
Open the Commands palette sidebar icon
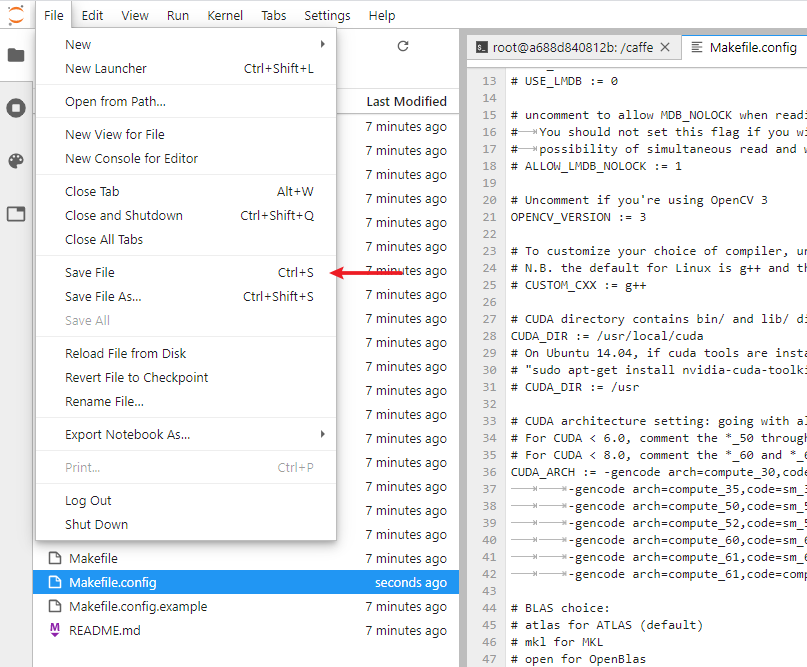(x=16, y=161)
